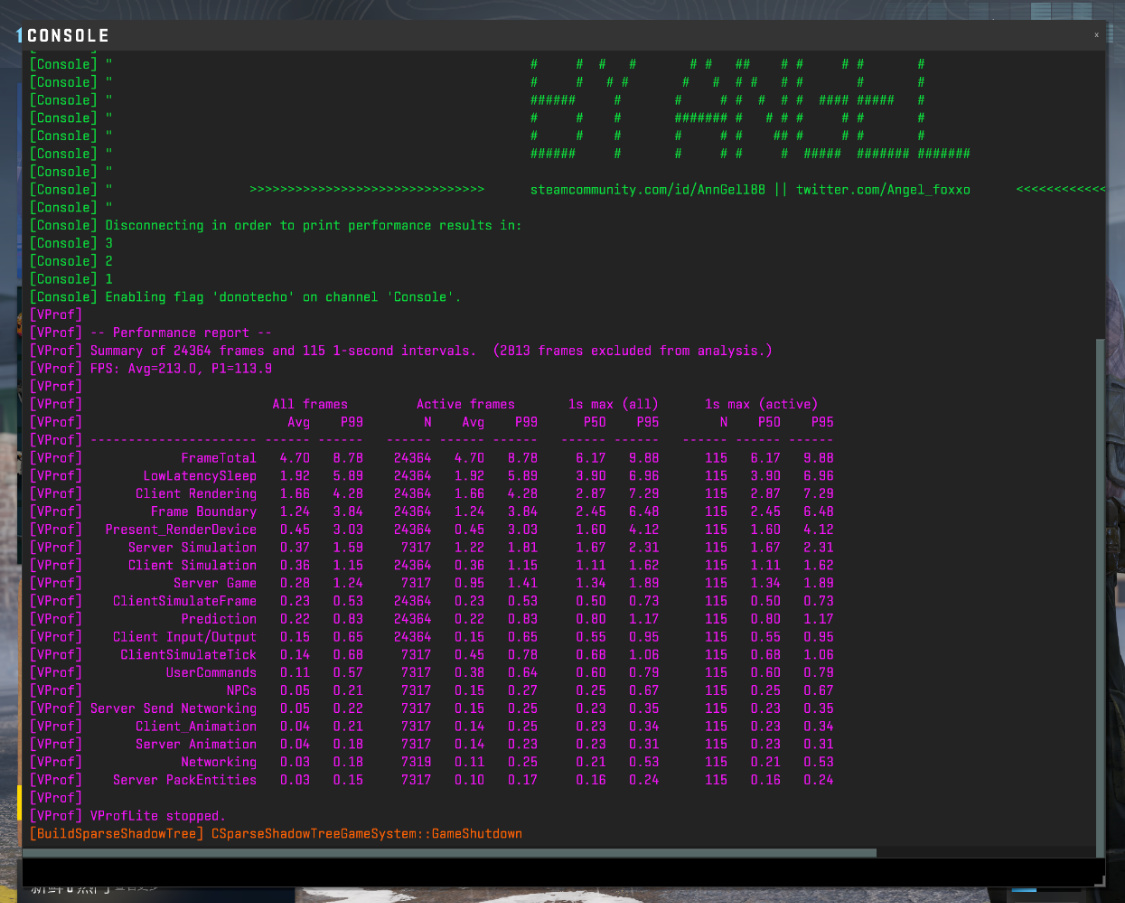Click the CONSOLE window title
The image size is (1125, 903).
pos(68,36)
